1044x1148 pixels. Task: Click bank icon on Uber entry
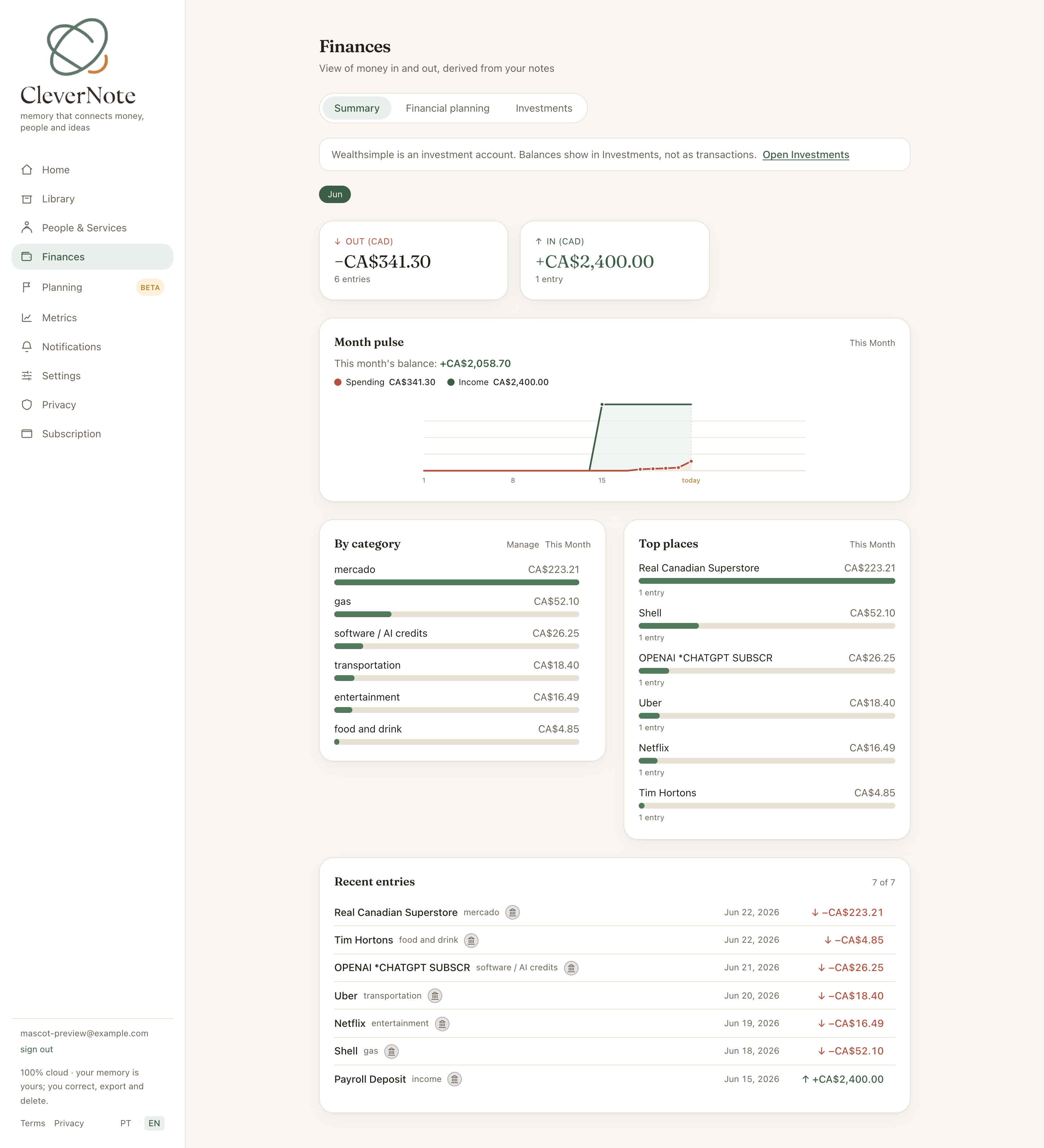click(435, 996)
